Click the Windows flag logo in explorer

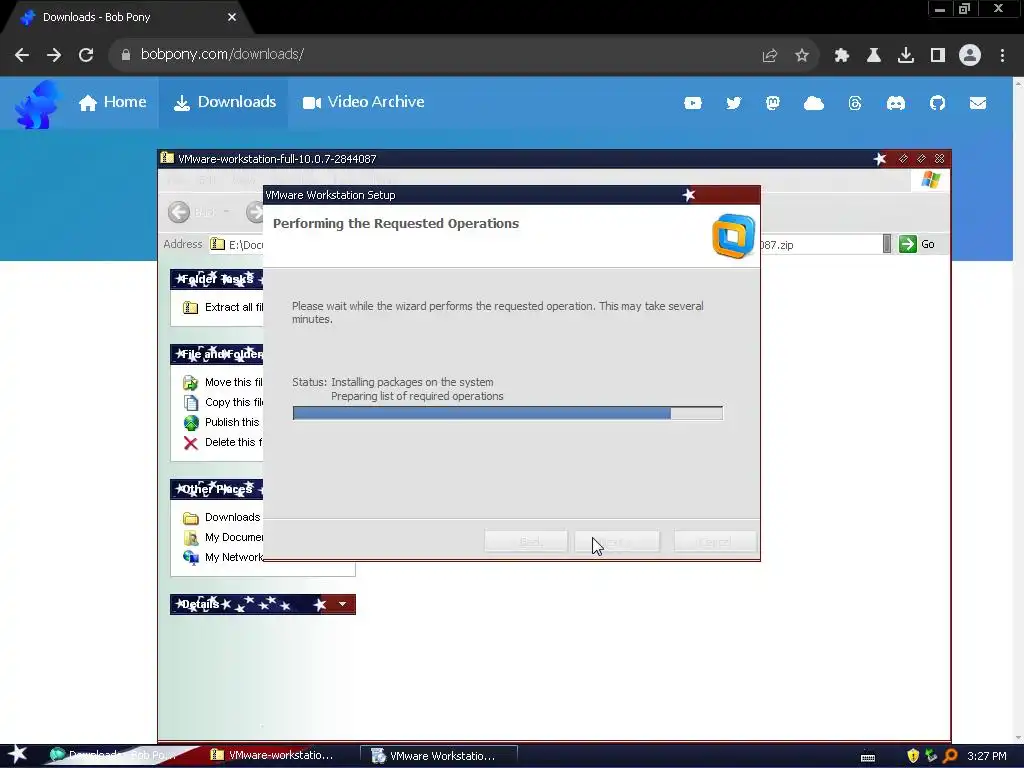click(x=931, y=180)
